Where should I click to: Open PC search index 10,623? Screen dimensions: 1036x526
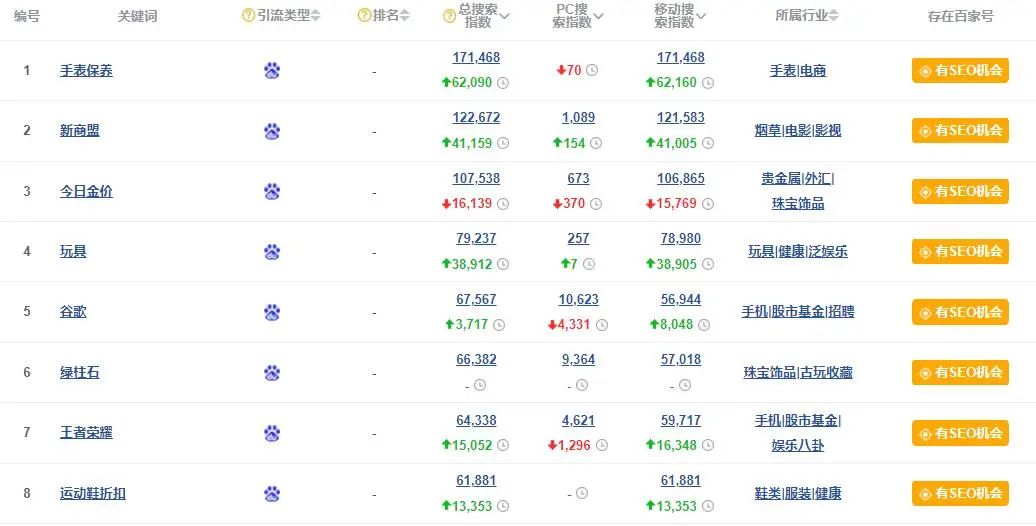pyautogui.click(x=579, y=299)
